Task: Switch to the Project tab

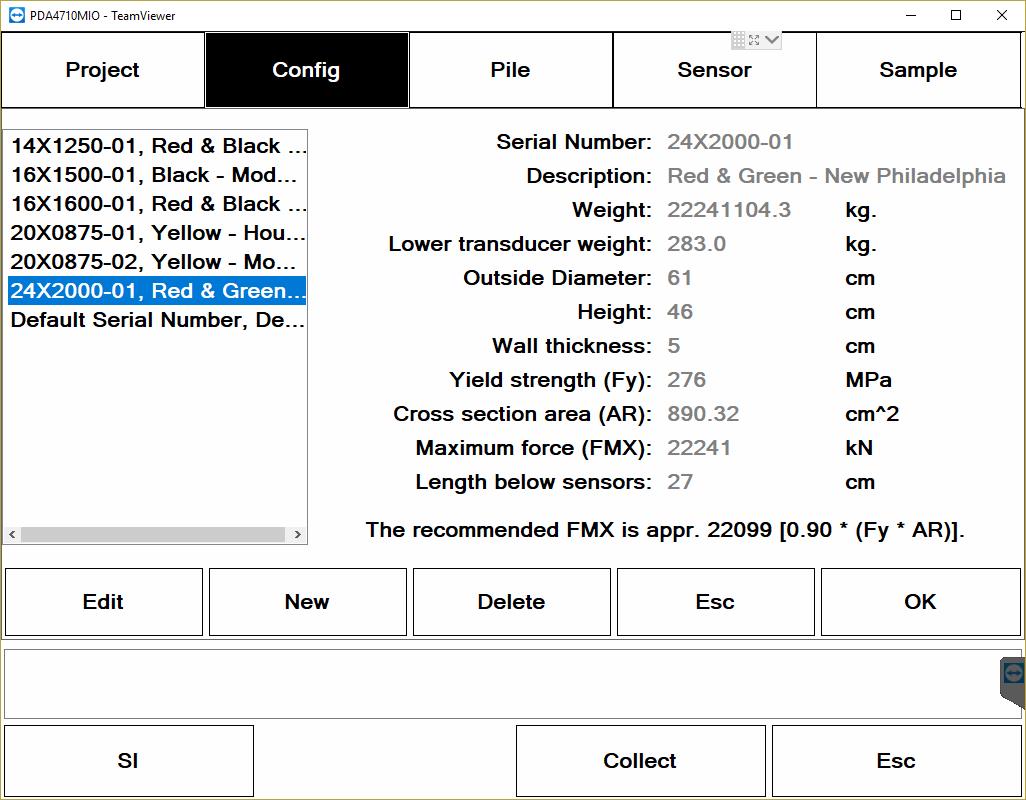Action: click(103, 70)
